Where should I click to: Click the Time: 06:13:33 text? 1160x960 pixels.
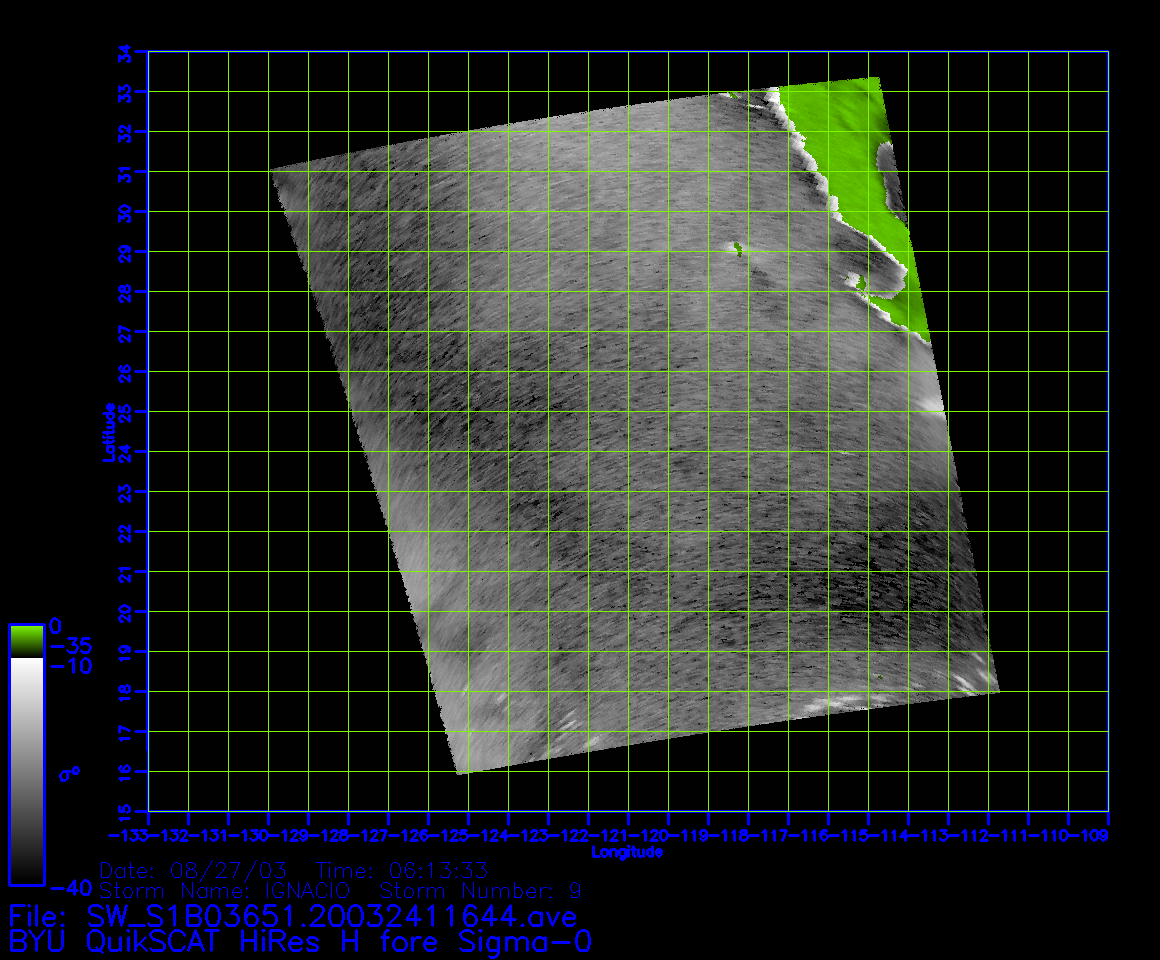(x=402, y=870)
